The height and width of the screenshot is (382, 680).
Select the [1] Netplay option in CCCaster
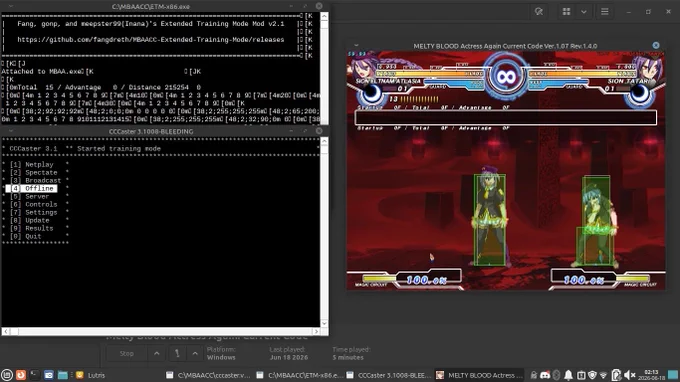pos(32,165)
